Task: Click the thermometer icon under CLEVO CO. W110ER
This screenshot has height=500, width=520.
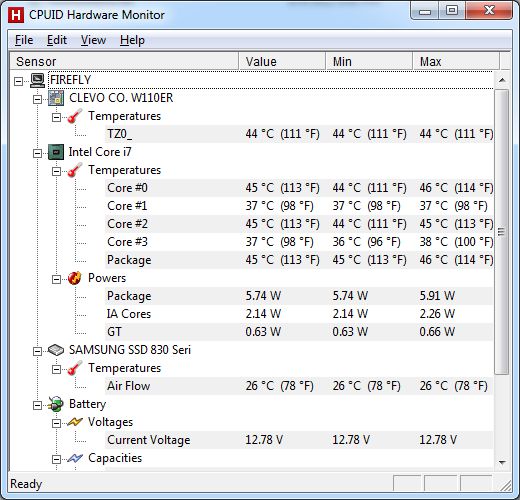Action: point(75,116)
